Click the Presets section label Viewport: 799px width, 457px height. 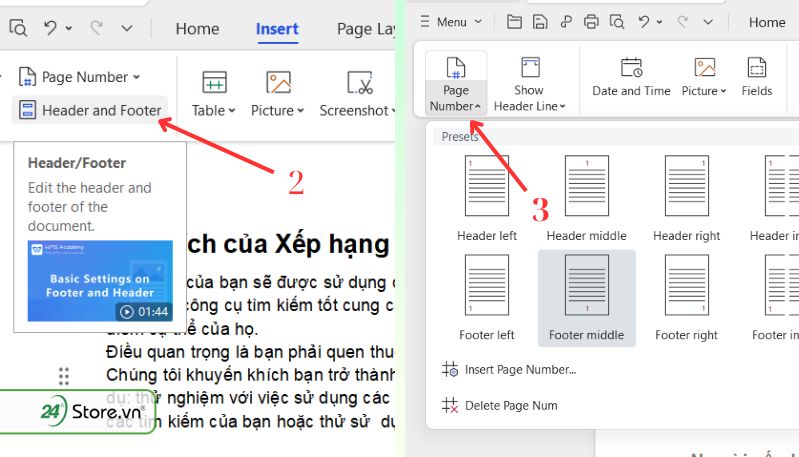click(460, 137)
